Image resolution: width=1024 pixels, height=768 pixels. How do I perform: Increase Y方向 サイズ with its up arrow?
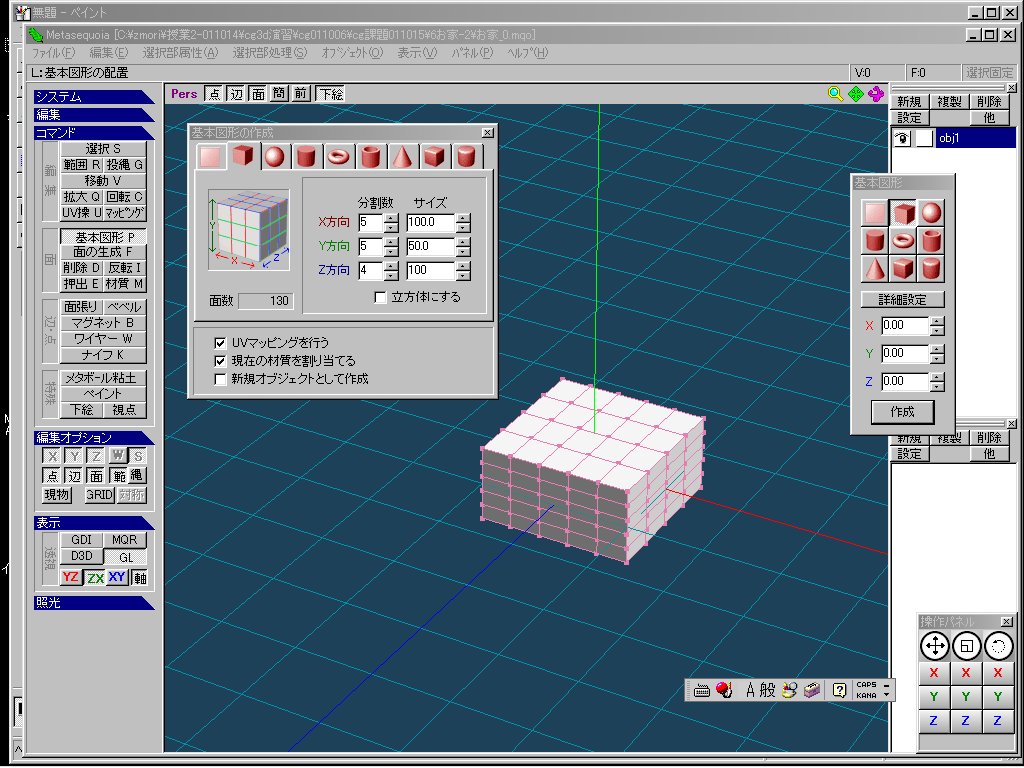pos(463,242)
